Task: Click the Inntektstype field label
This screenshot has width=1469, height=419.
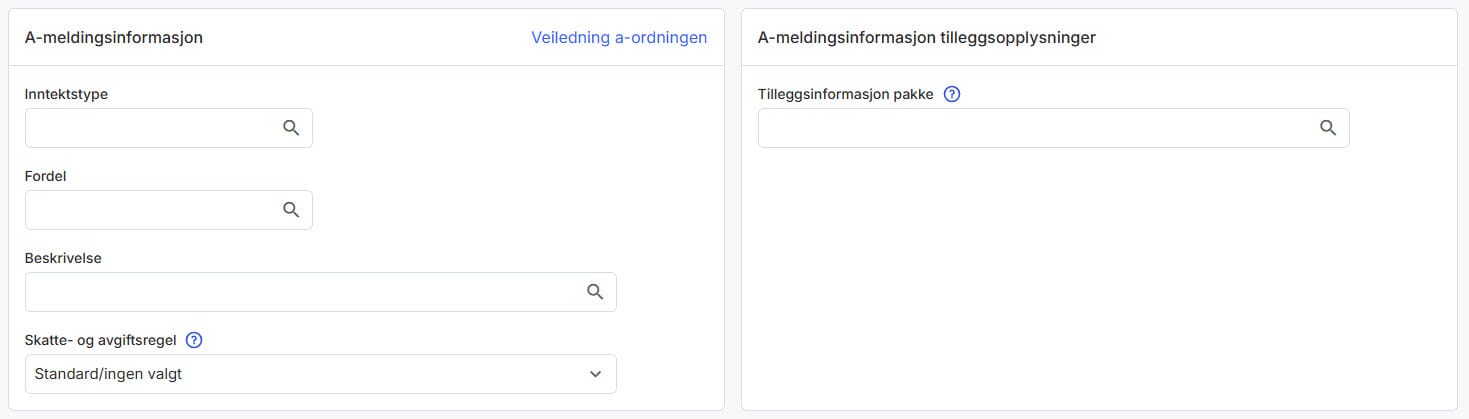Action: tap(66, 94)
